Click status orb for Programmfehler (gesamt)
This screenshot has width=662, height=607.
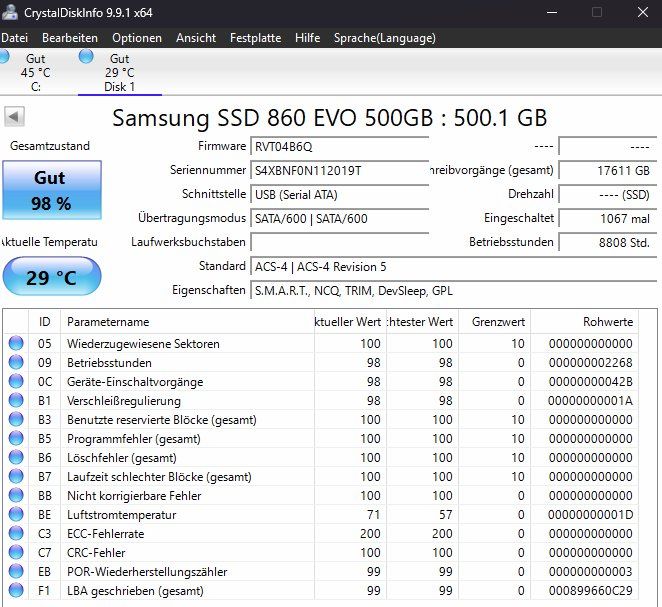16,438
